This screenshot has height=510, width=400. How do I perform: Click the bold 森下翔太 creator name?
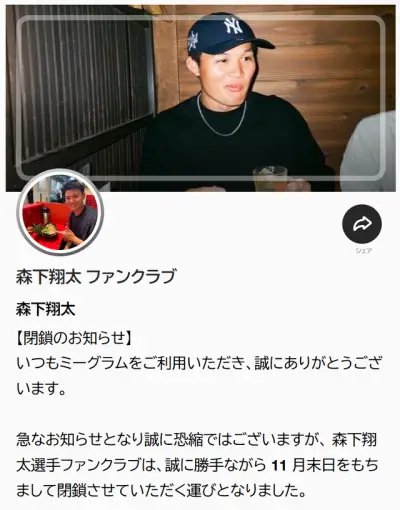point(46,309)
